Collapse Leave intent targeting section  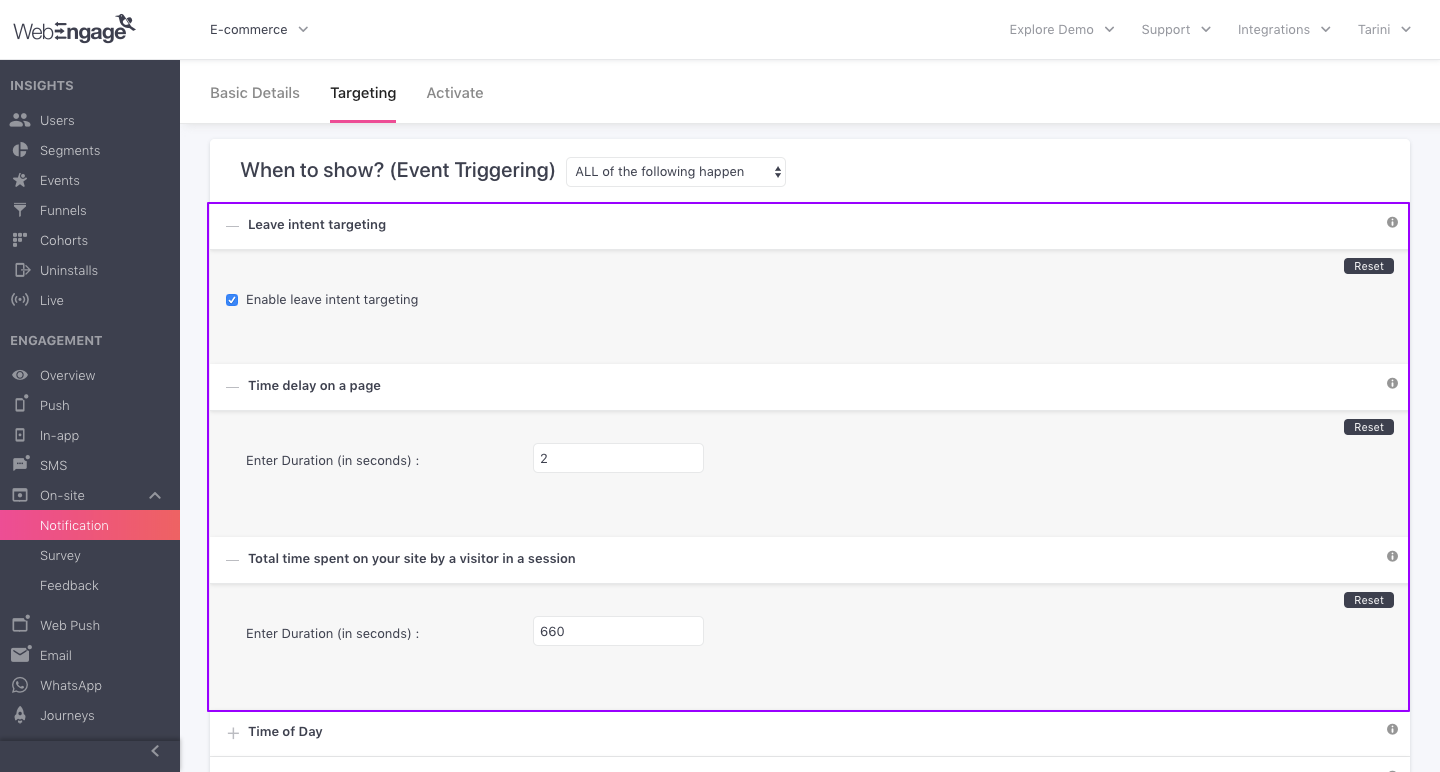(232, 226)
